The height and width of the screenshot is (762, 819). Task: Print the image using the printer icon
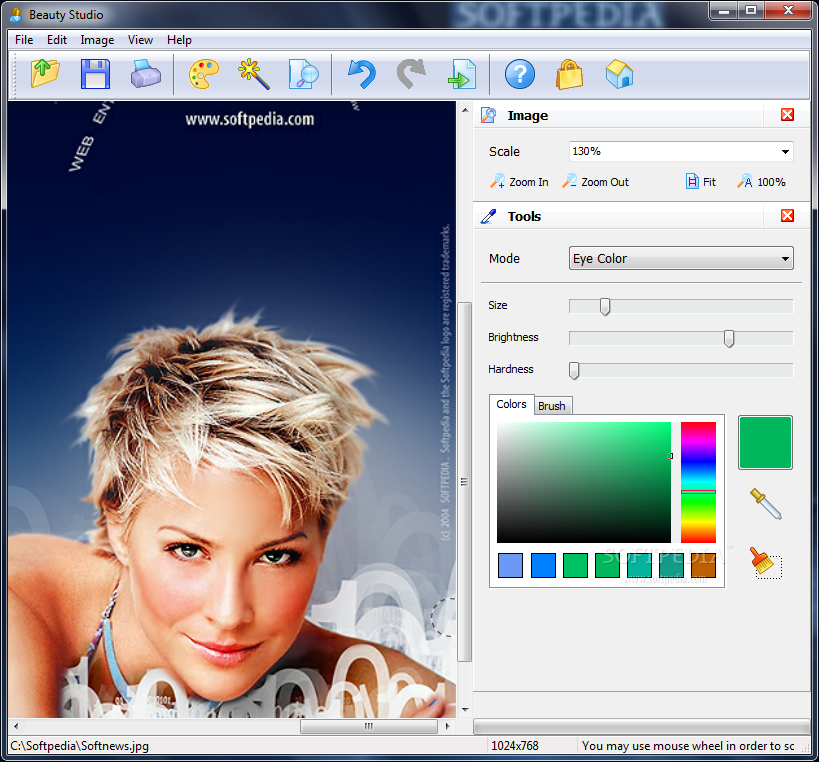click(x=146, y=74)
